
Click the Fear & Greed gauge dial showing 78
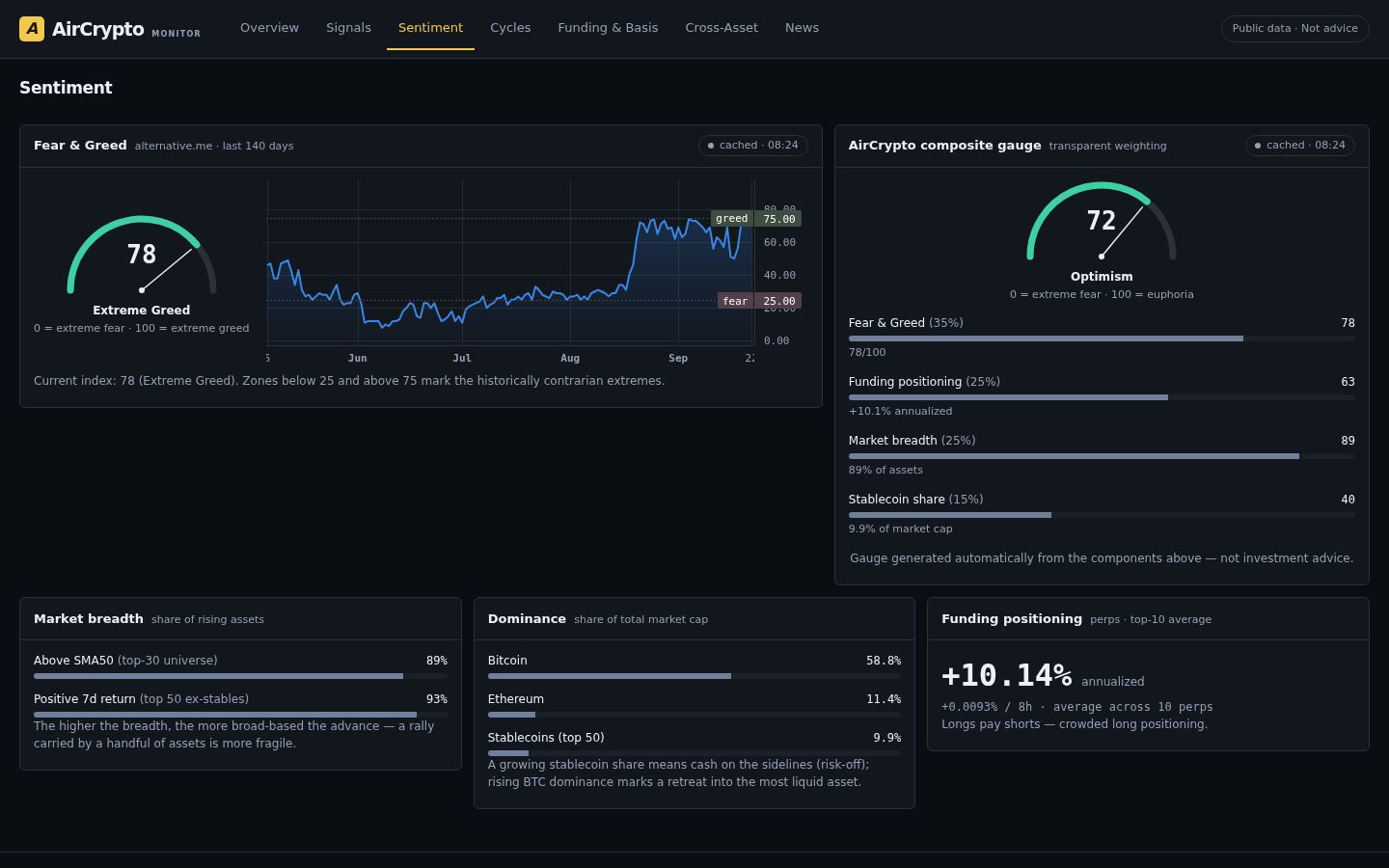point(142,254)
